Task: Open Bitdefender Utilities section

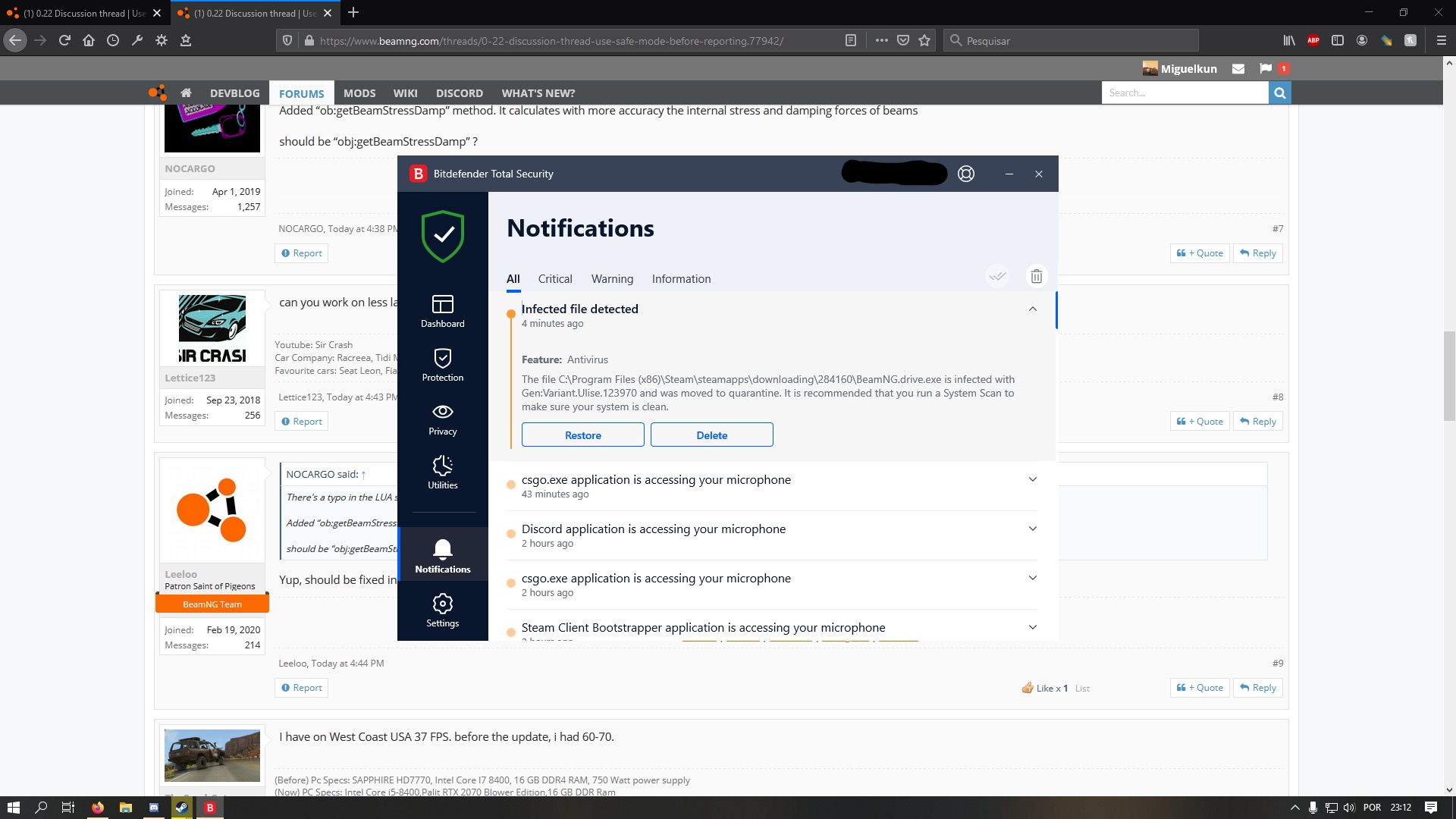Action: 442,472
